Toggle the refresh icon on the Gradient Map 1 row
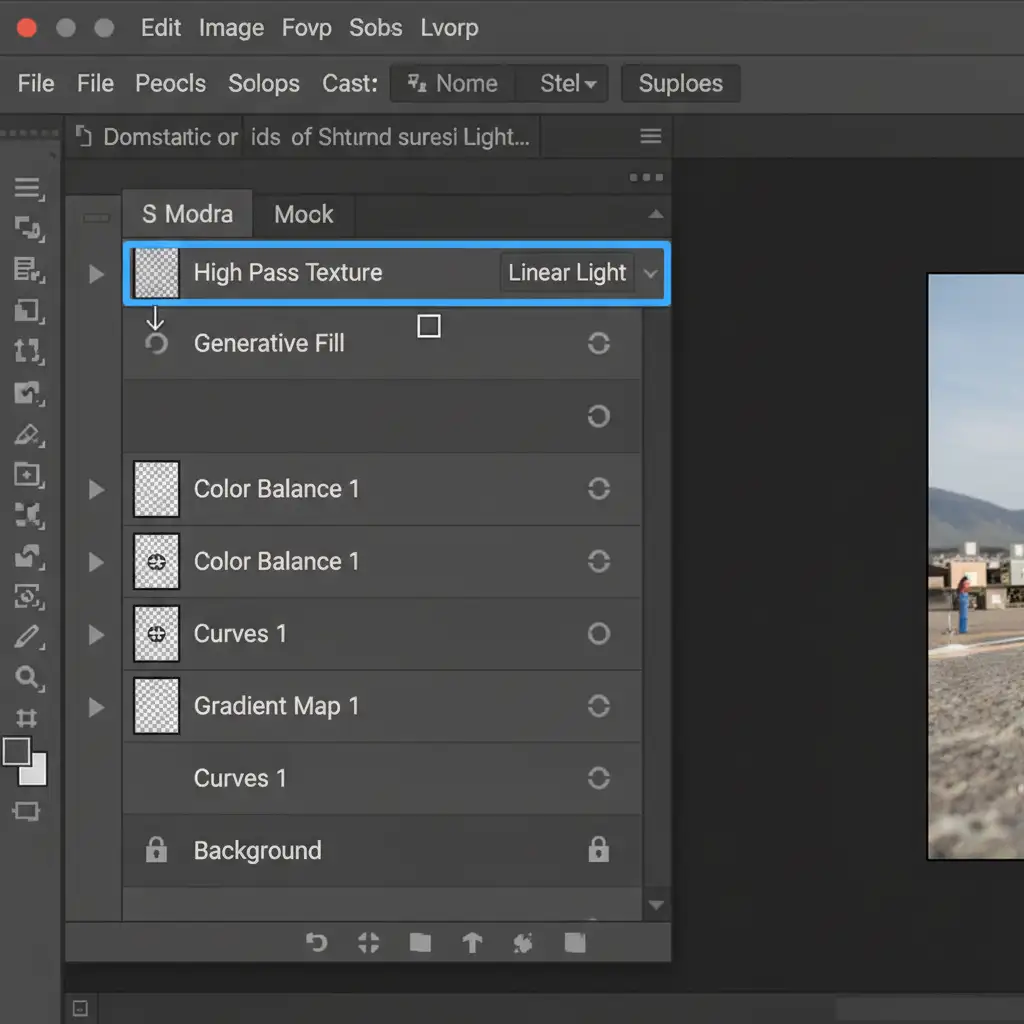 pos(598,706)
